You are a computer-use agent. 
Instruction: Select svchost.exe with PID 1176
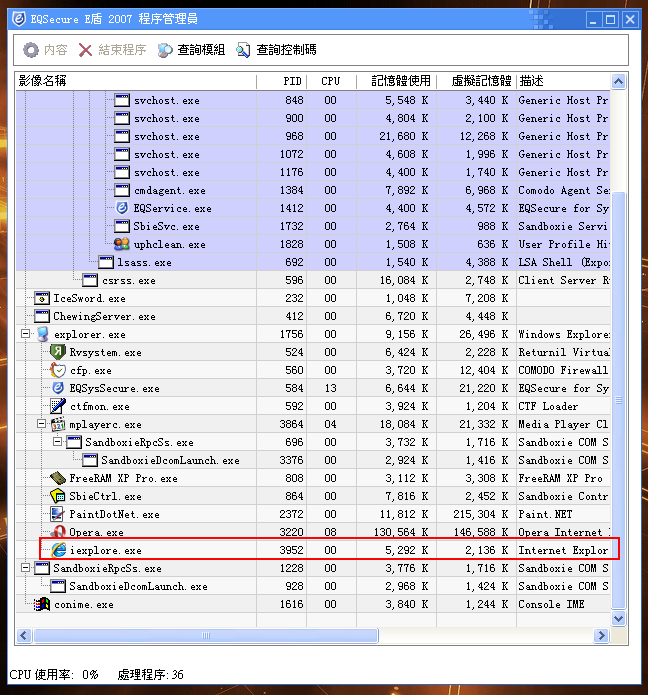point(313,172)
